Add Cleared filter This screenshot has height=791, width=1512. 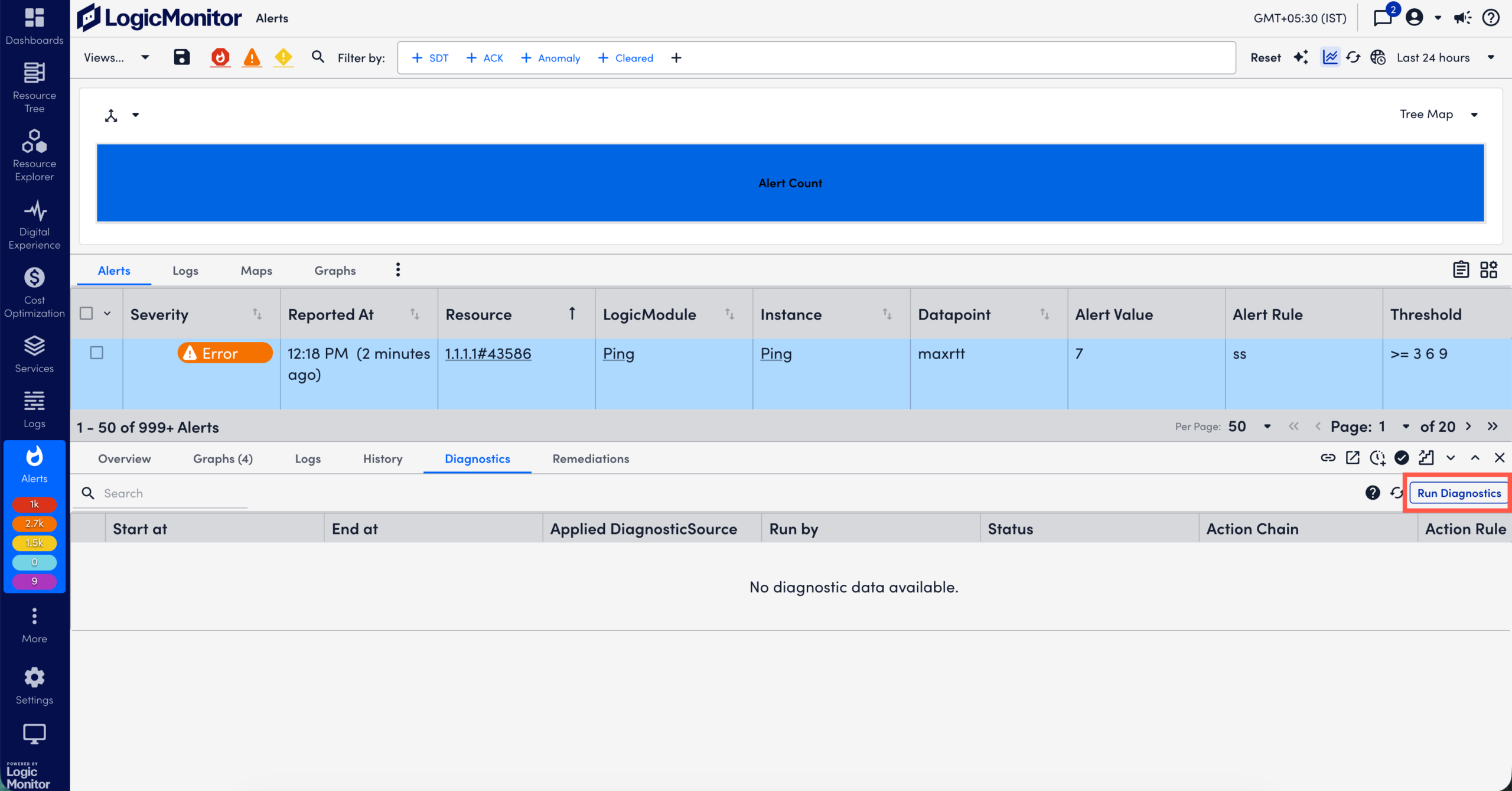pos(625,58)
